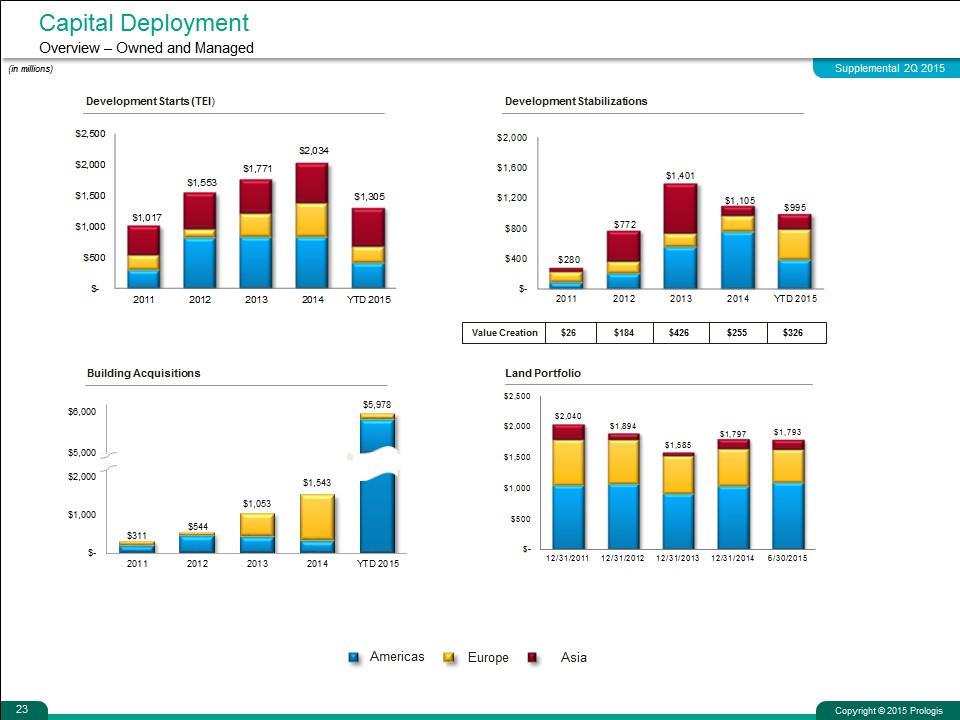This screenshot has height=720, width=960.
Task: Click the $1,305 Development Starts label
Action: click(x=370, y=197)
